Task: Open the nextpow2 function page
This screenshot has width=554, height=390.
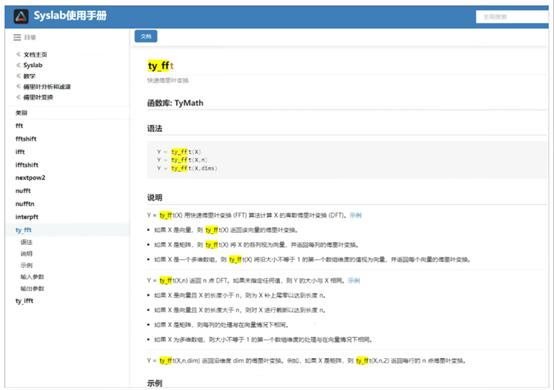Action: point(30,178)
